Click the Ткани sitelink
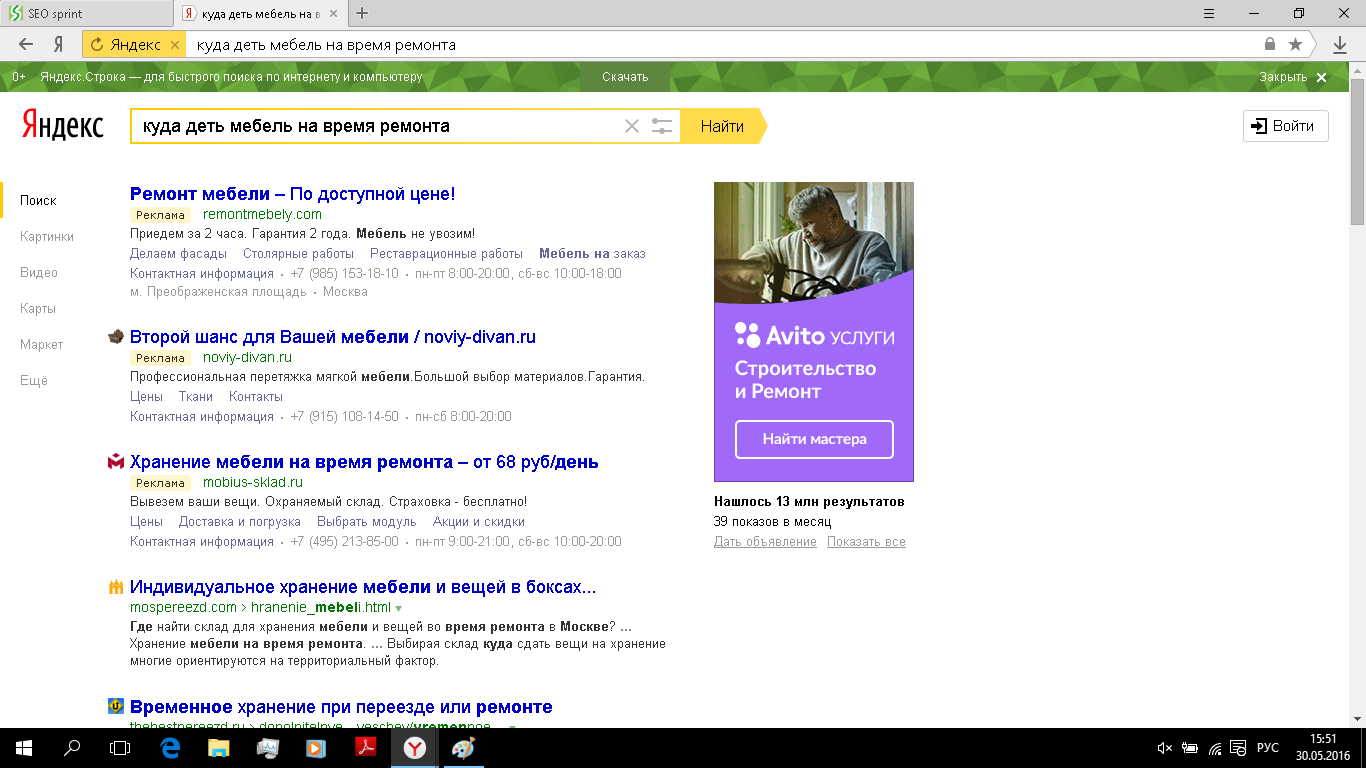The image size is (1366, 768). [196, 396]
